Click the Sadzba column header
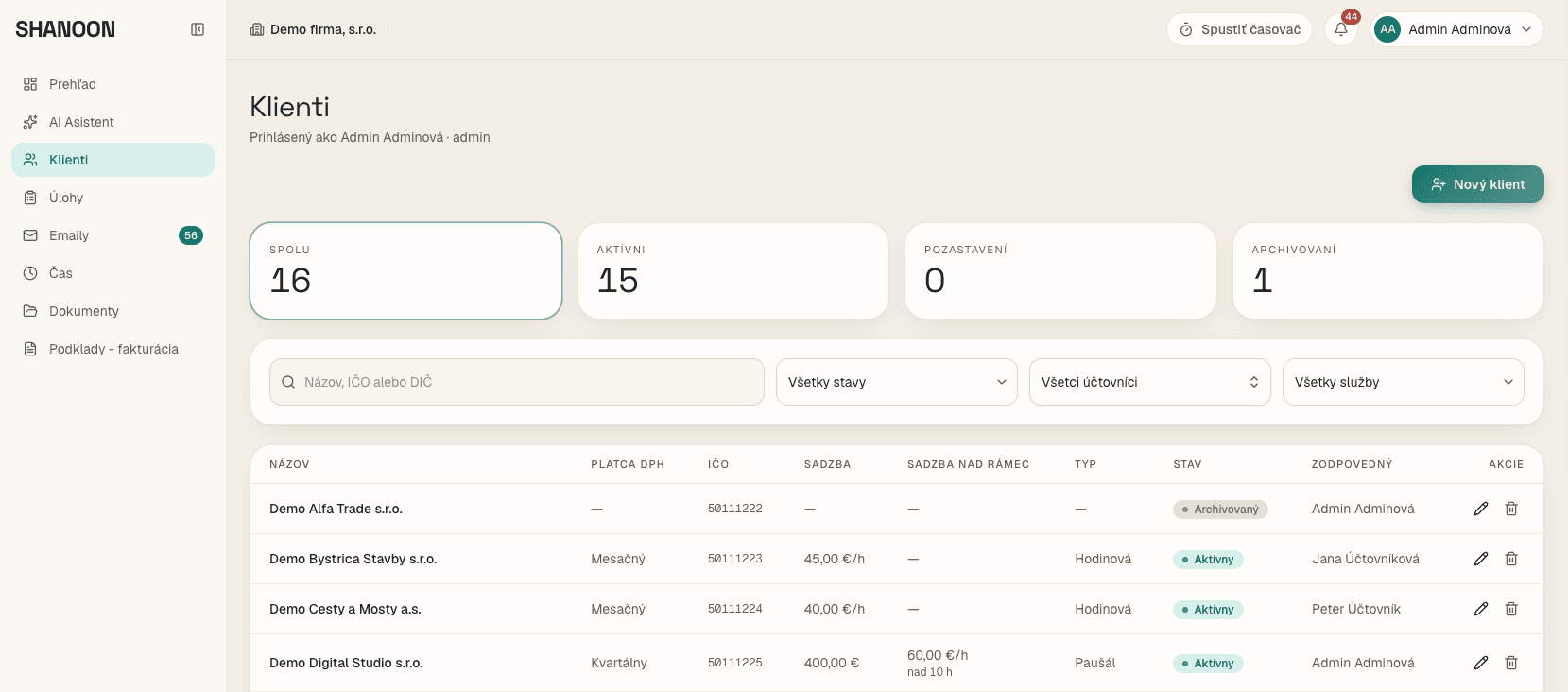1568x692 pixels. tap(827, 464)
